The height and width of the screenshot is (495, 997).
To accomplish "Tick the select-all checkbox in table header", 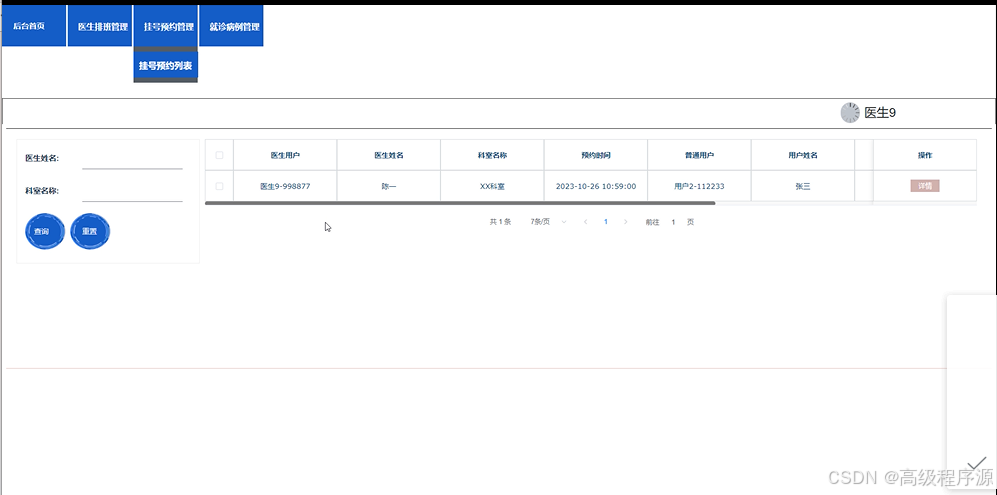I will coord(219,155).
